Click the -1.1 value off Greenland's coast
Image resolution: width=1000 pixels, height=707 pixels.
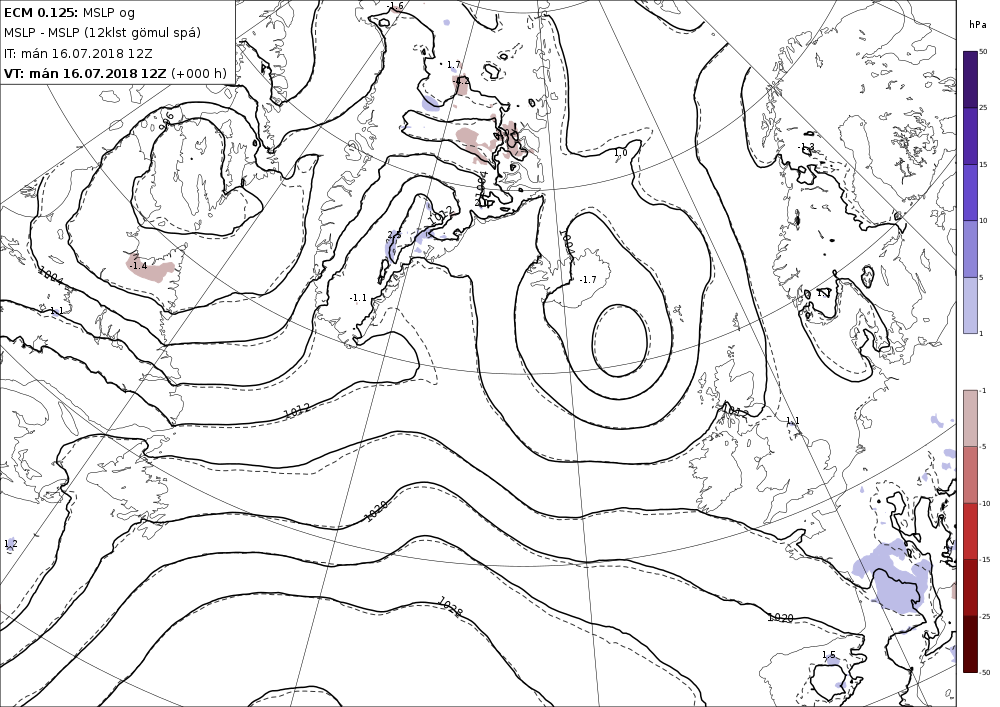click(x=358, y=298)
